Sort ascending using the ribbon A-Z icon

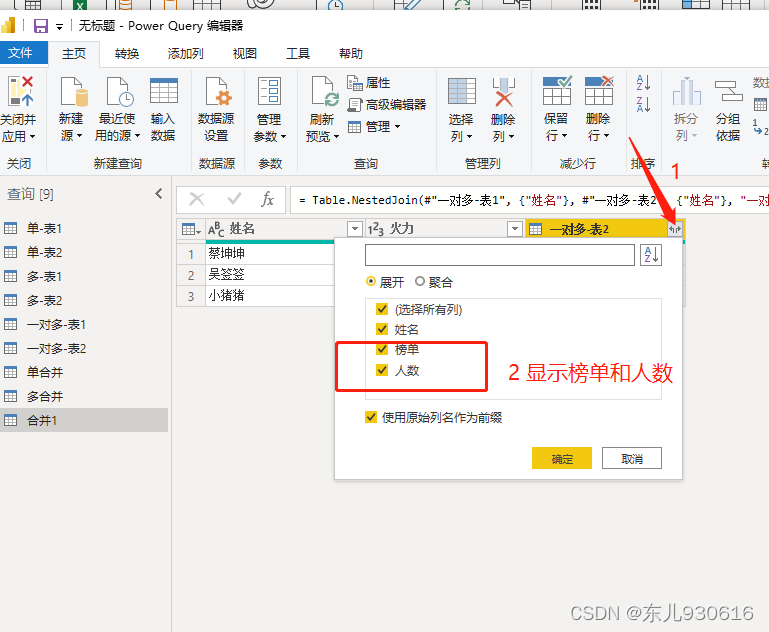point(643,82)
